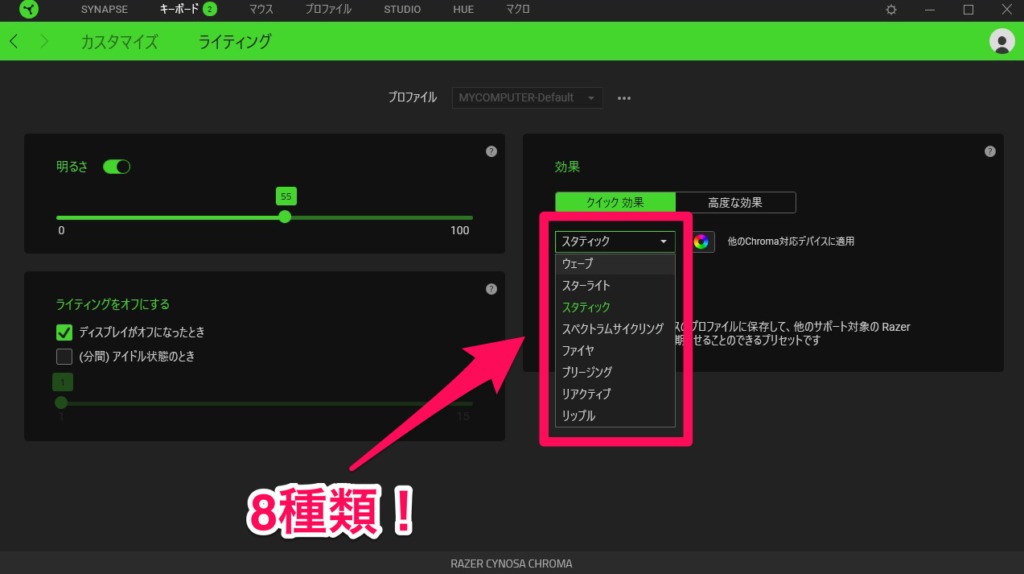Switch to the マクロ tab
Image resolution: width=1024 pixels, height=574 pixels.
pos(518,9)
